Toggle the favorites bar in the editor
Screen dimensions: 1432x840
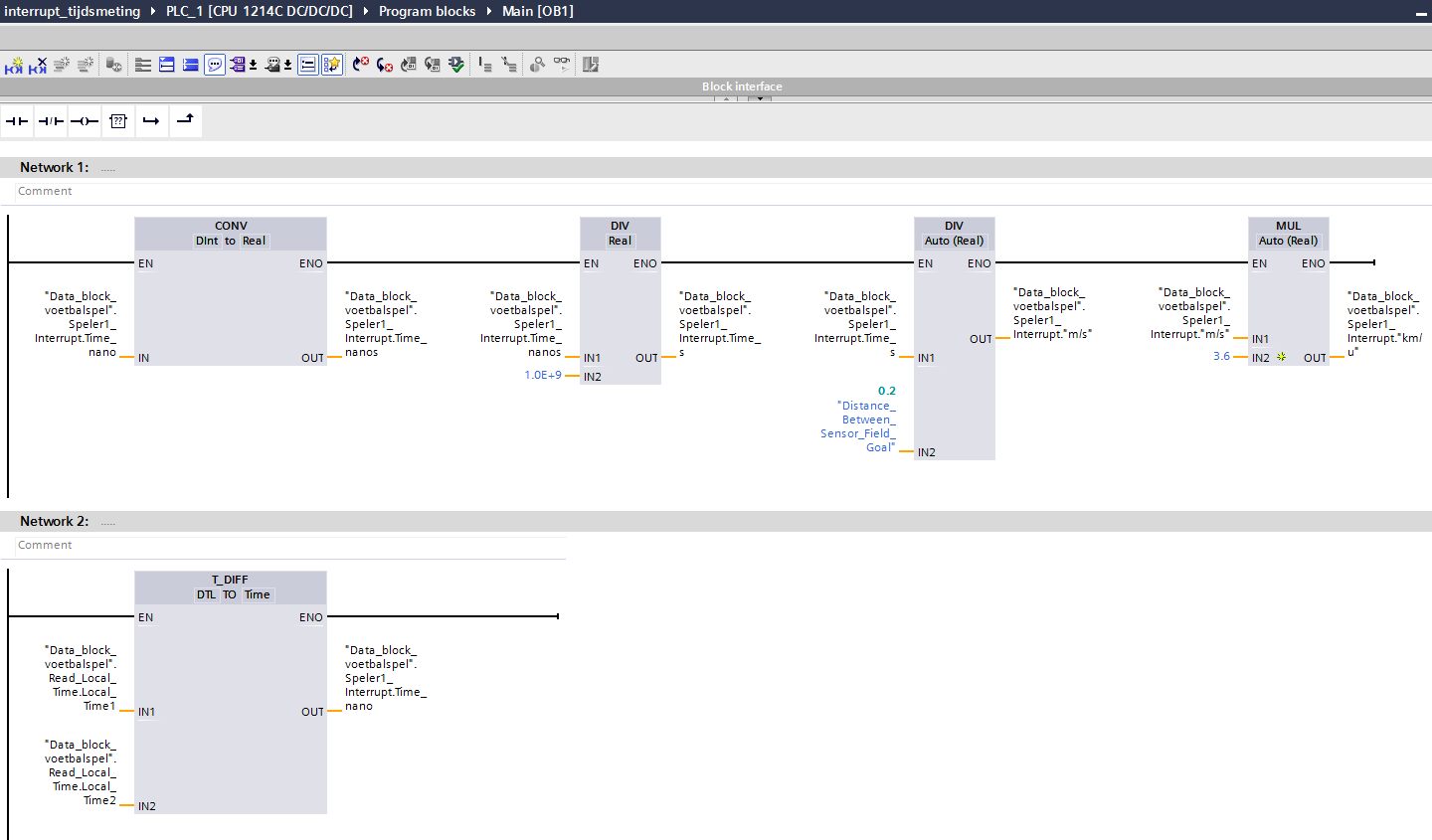tap(332, 65)
